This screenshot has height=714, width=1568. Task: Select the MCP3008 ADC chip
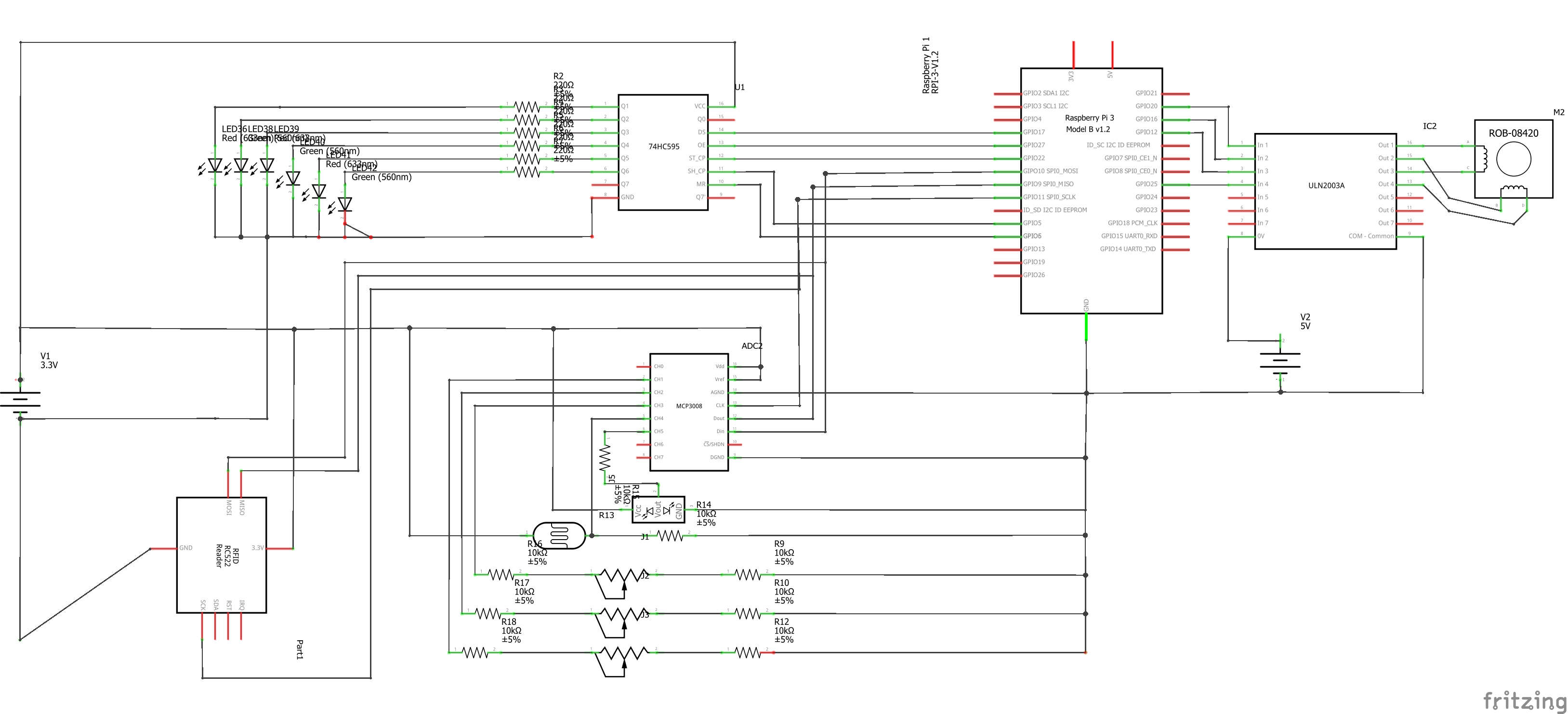pyautogui.click(x=689, y=412)
